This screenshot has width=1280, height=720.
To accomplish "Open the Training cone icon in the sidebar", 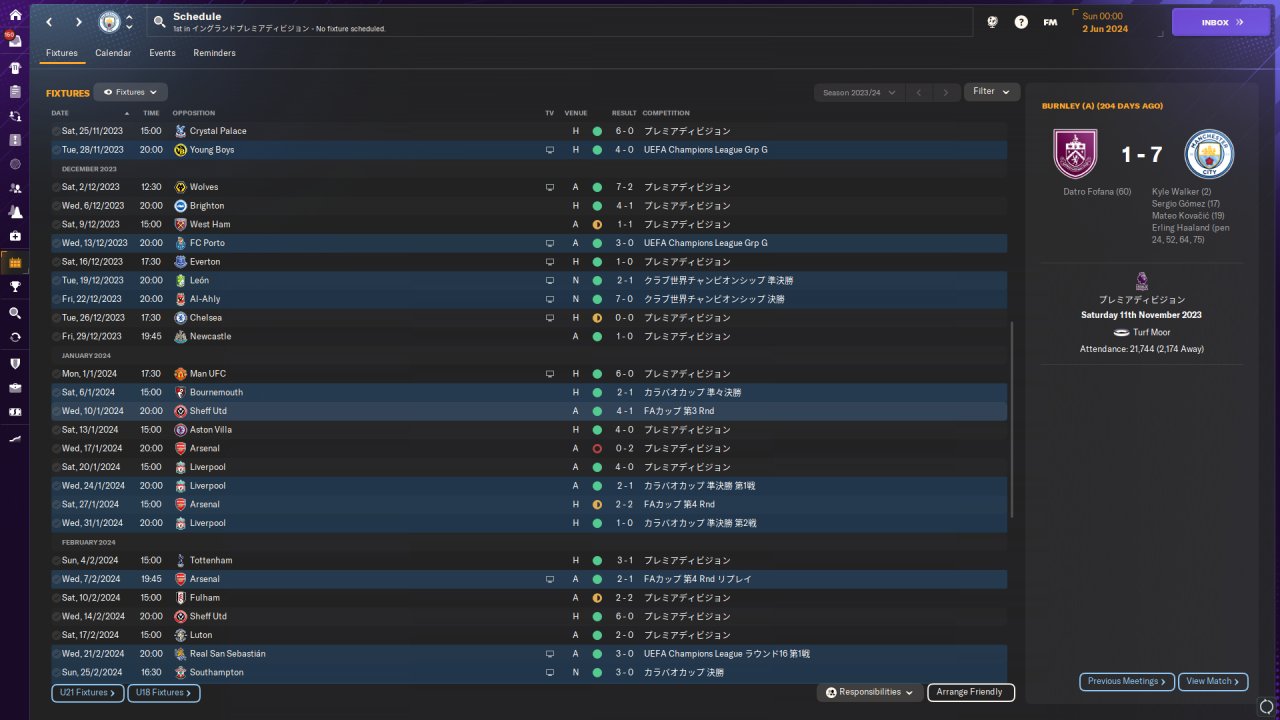I will pos(14,212).
